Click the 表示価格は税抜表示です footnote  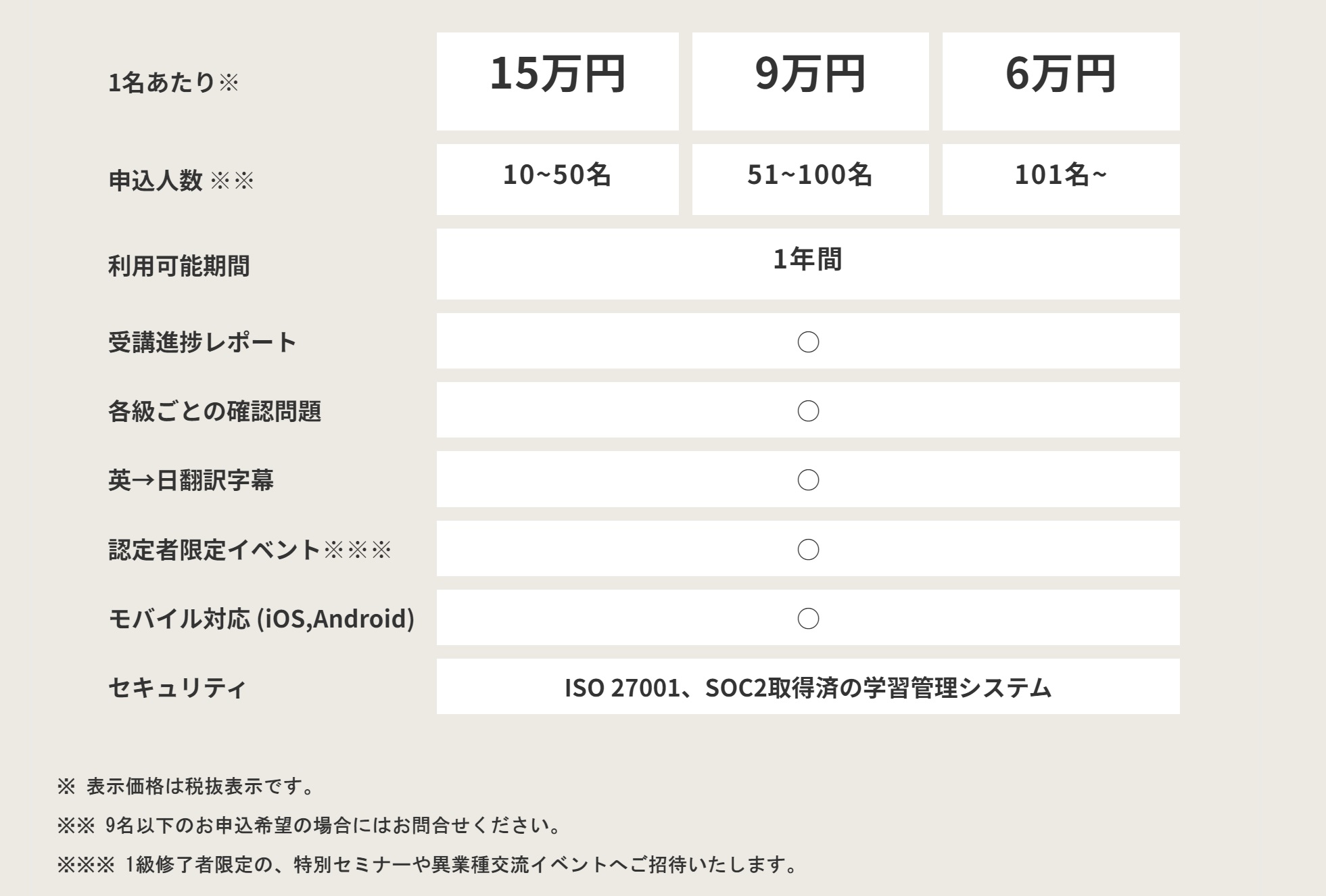[187, 786]
